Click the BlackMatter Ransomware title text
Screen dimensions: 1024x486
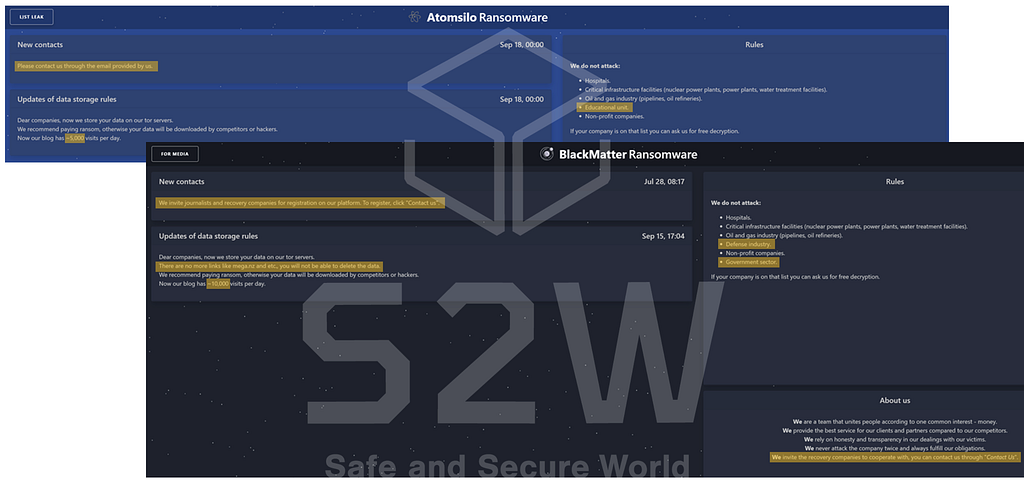pos(628,155)
